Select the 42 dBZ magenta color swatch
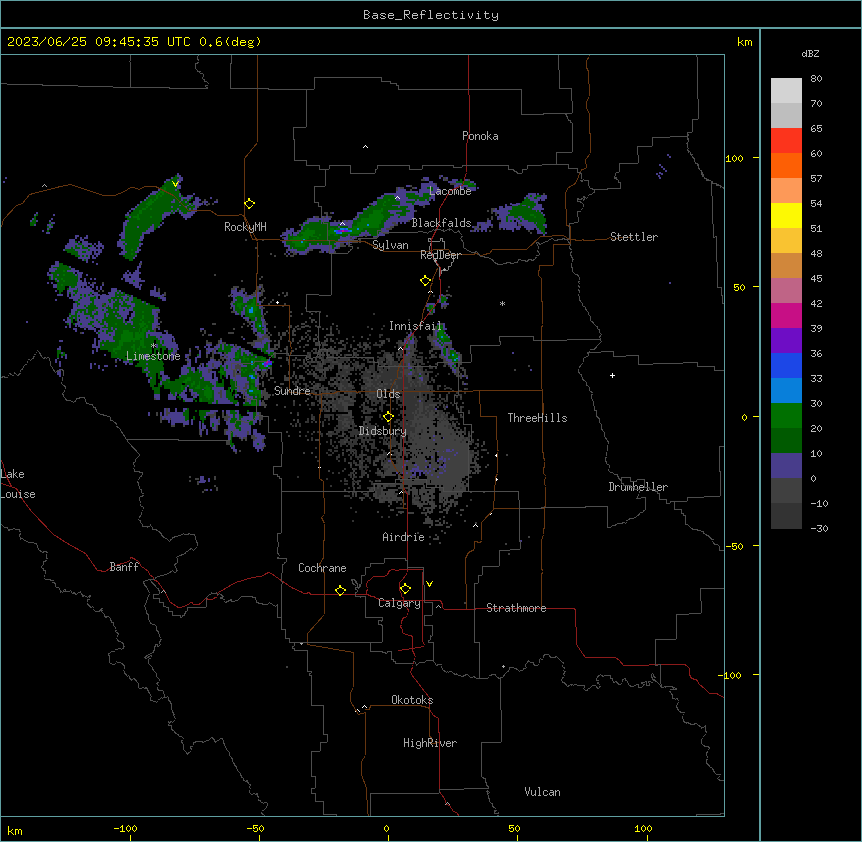 tap(786, 315)
